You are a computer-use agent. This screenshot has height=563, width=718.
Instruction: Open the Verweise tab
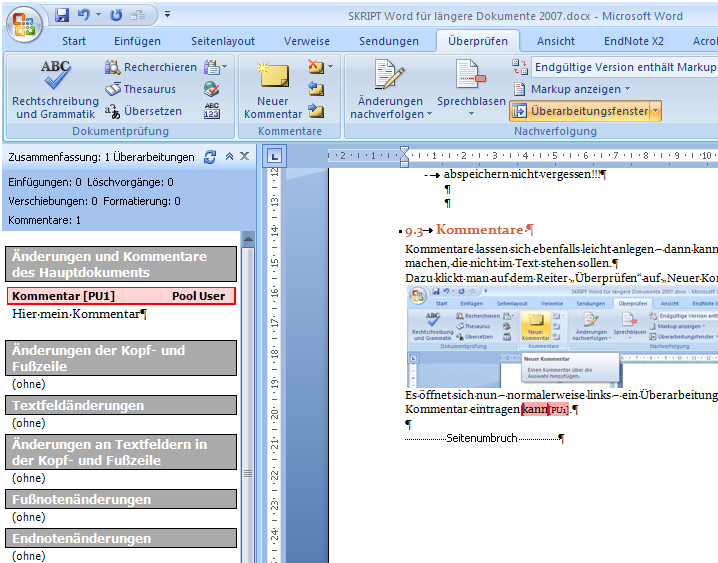306,41
